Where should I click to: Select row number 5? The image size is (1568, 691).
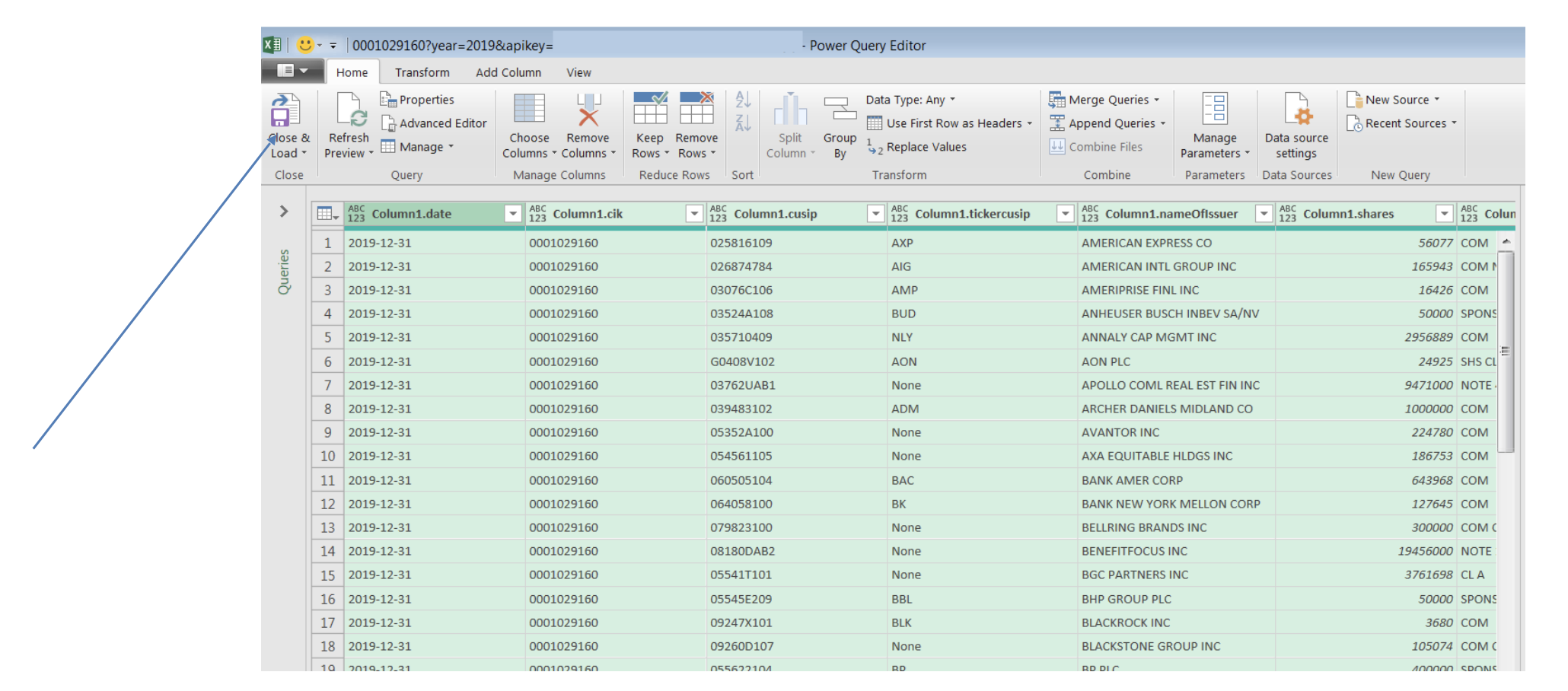pos(327,337)
